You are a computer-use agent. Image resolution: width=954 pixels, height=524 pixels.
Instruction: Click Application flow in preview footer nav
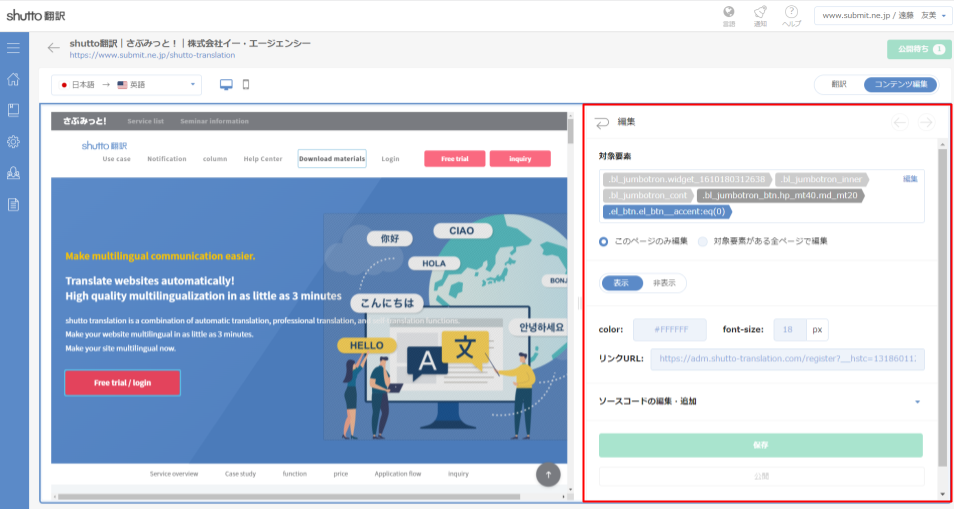tap(398, 474)
